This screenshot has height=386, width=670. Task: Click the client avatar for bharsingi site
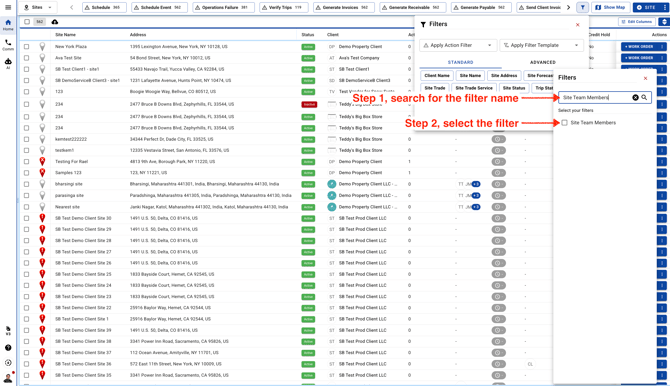tap(332, 184)
